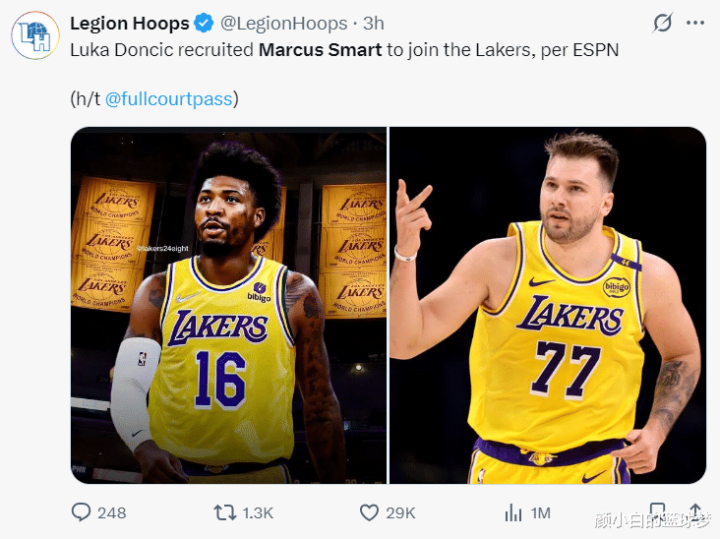720x539 pixels.
Task: Open the @LegionHoops handle
Action: (x=283, y=23)
